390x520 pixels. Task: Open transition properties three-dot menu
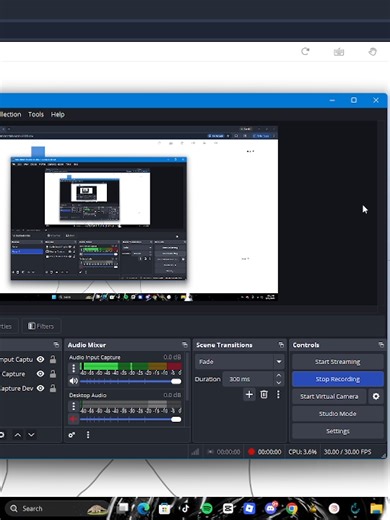pyautogui.click(x=278, y=395)
